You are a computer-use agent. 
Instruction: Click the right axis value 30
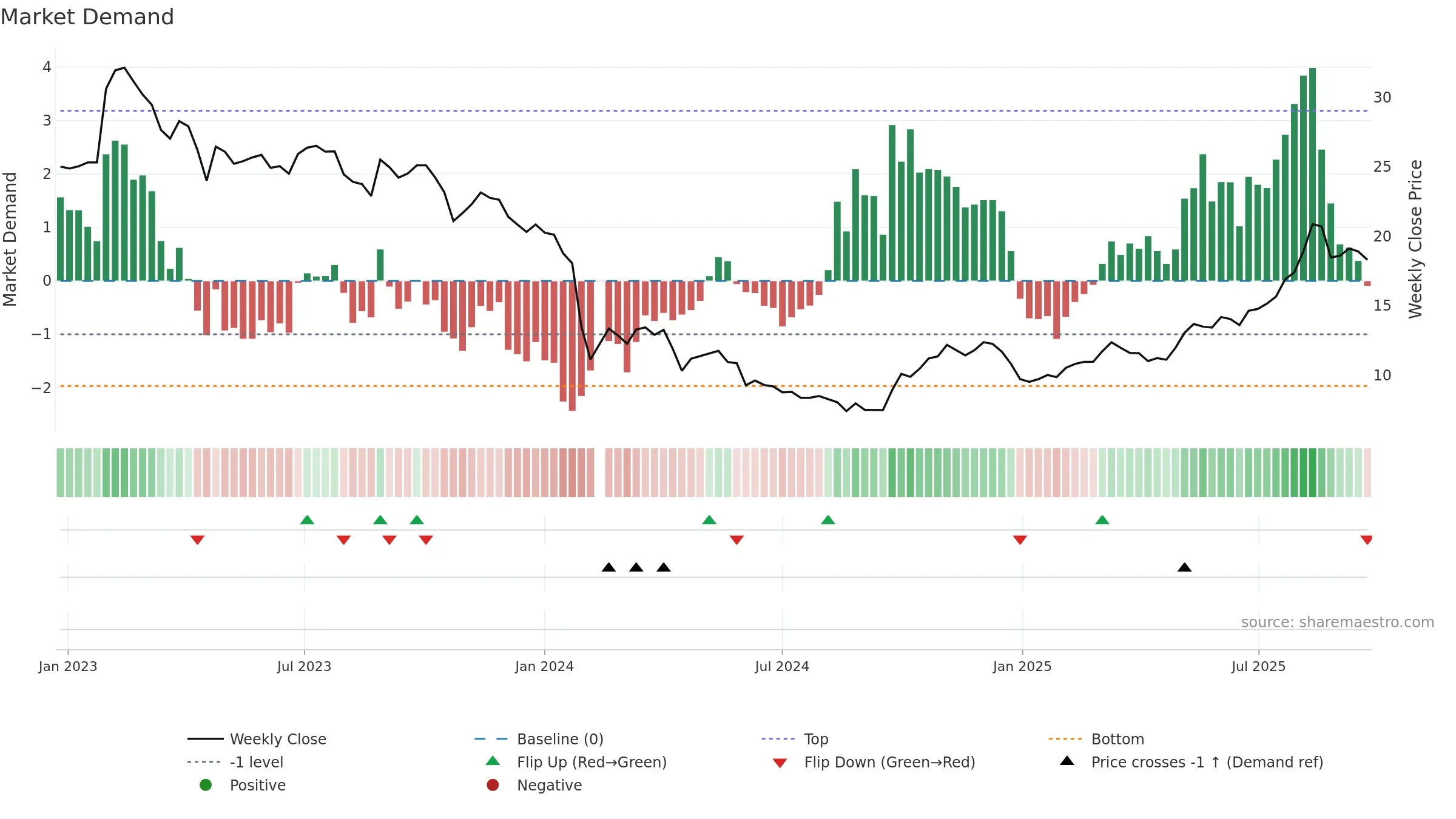click(x=1382, y=98)
